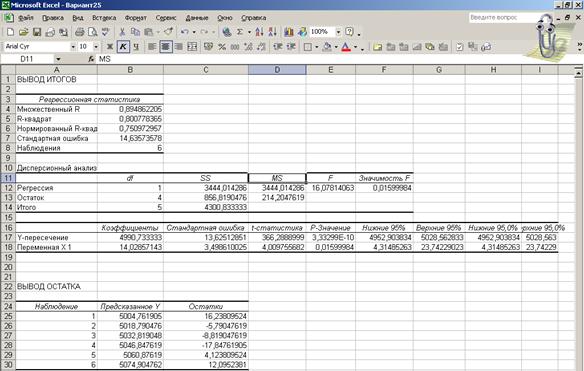Select column D header

pos(277,70)
